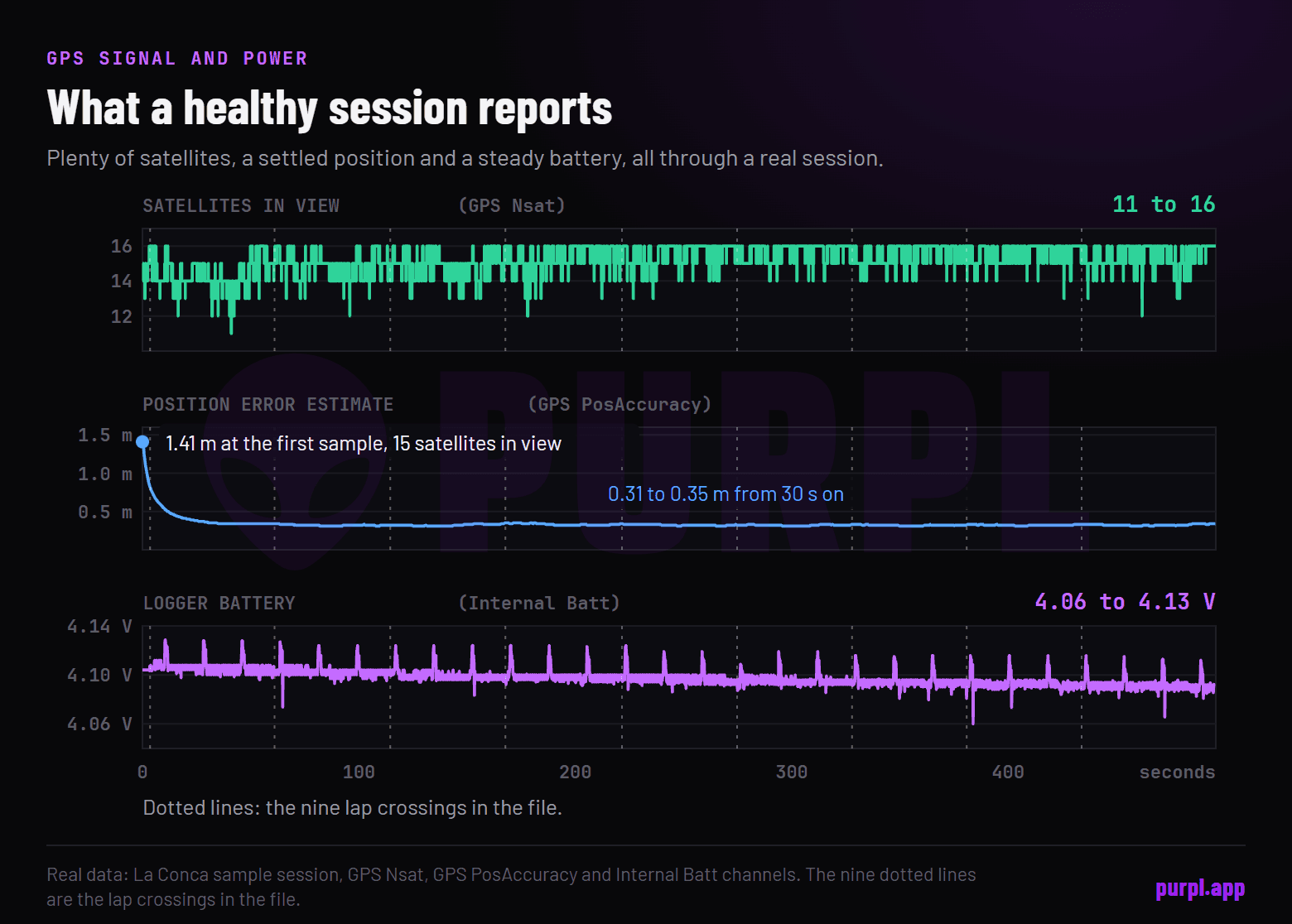The image size is (1292, 924).
Task: Click the subtitle starting 'Plenty of satellites'
Action: 465,158
